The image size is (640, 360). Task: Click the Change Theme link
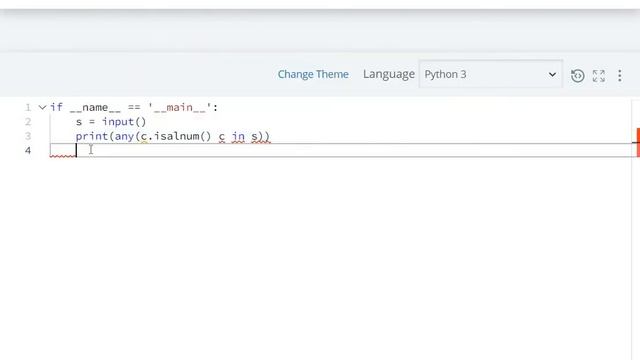pos(313,74)
